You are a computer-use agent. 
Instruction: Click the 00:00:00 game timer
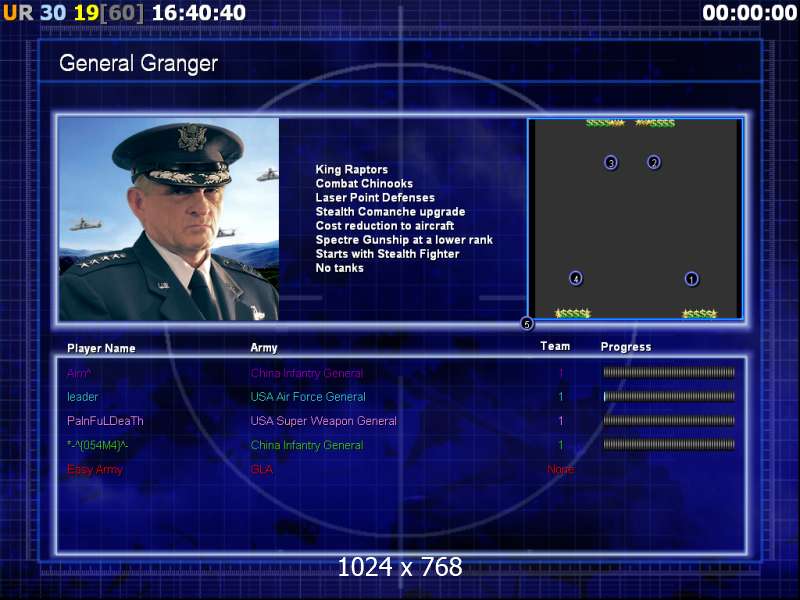click(x=748, y=13)
